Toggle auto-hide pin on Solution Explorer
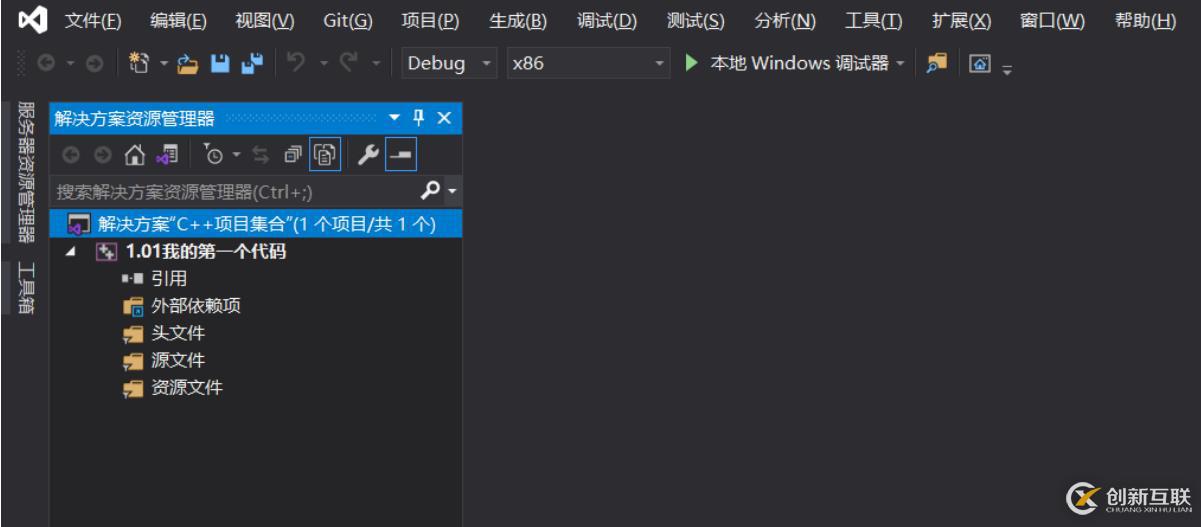This screenshot has width=1201, height=527. [x=419, y=118]
